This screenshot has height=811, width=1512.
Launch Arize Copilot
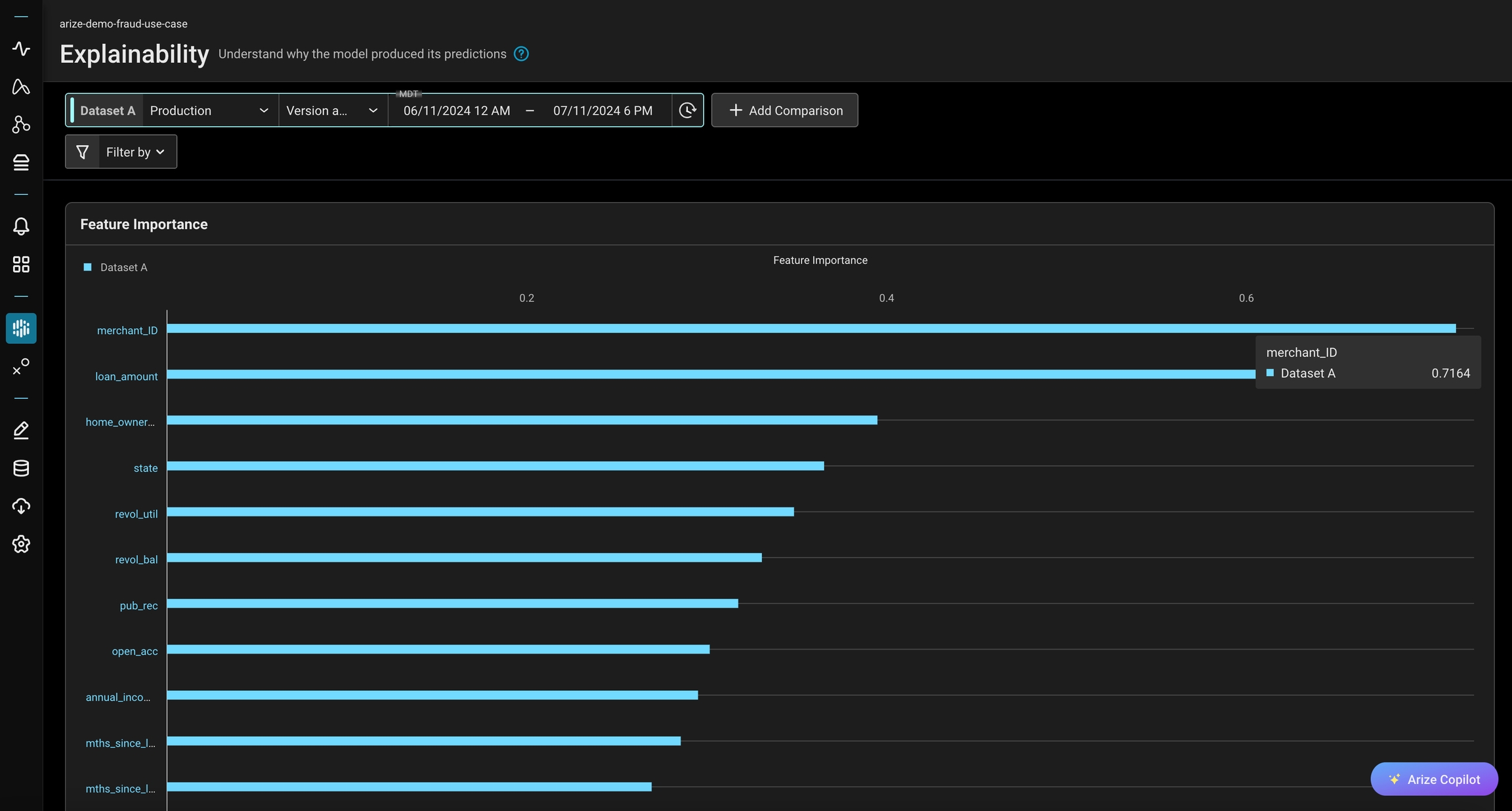tap(1433, 779)
